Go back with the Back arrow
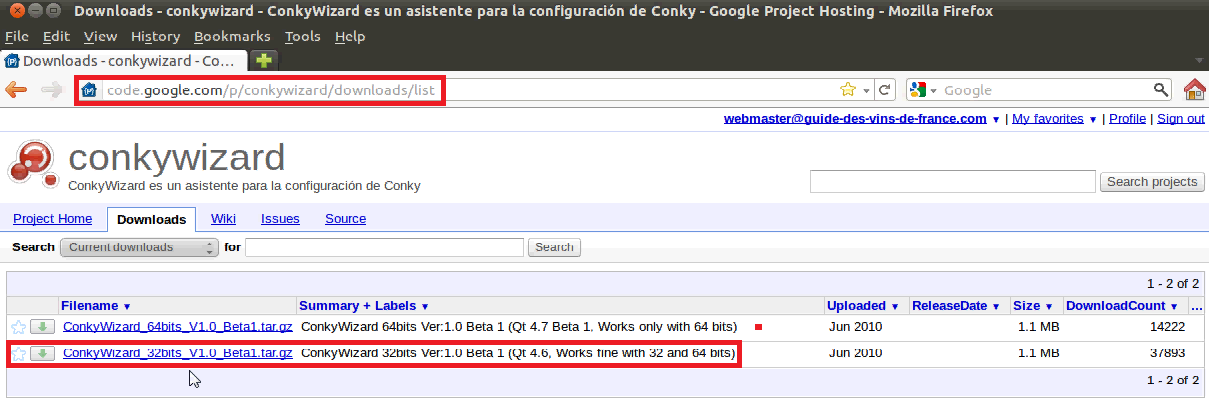This screenshot has width=1209, height=401. coord(16,90)
